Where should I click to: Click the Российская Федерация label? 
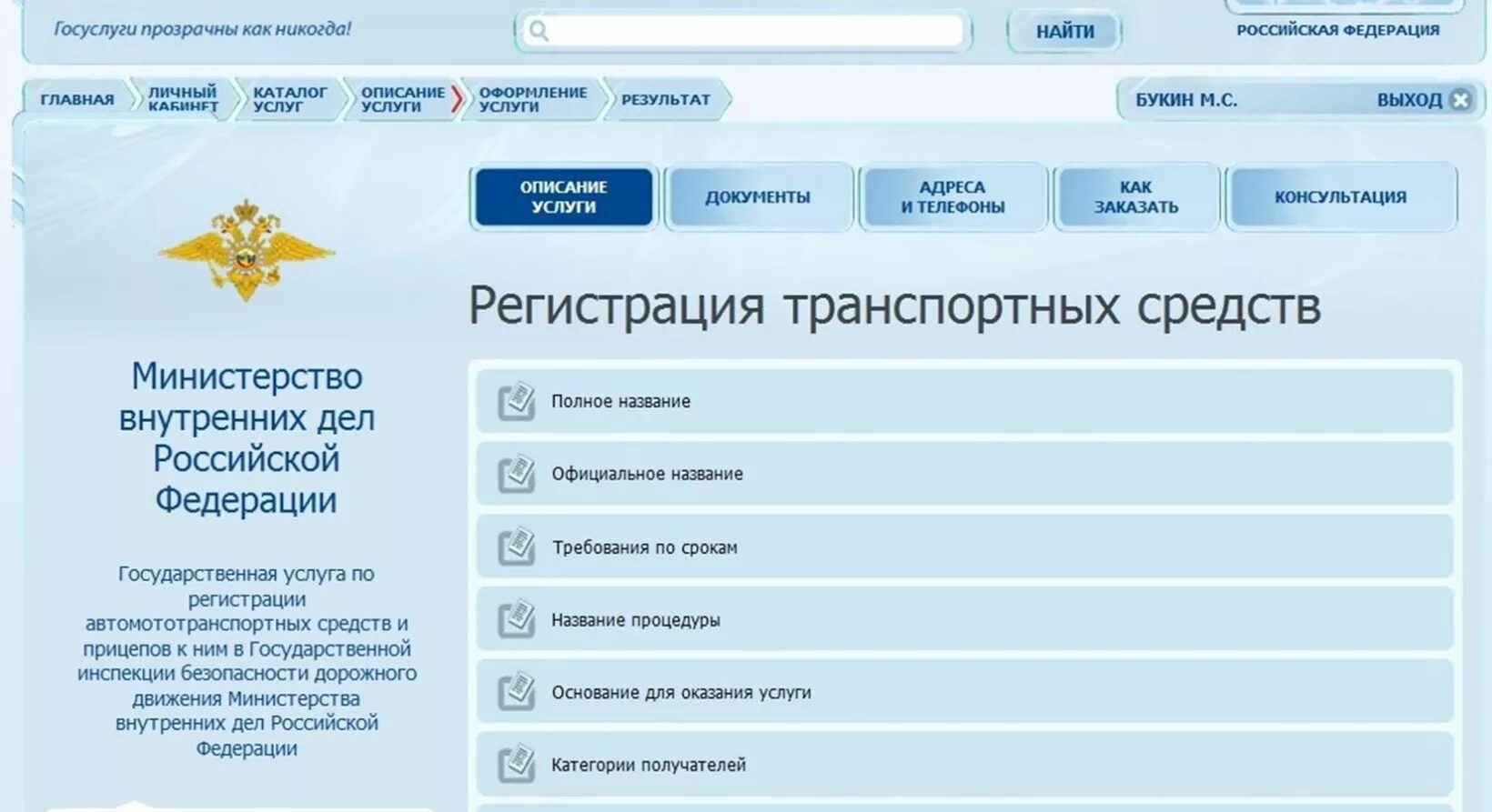click(1337, 30)
